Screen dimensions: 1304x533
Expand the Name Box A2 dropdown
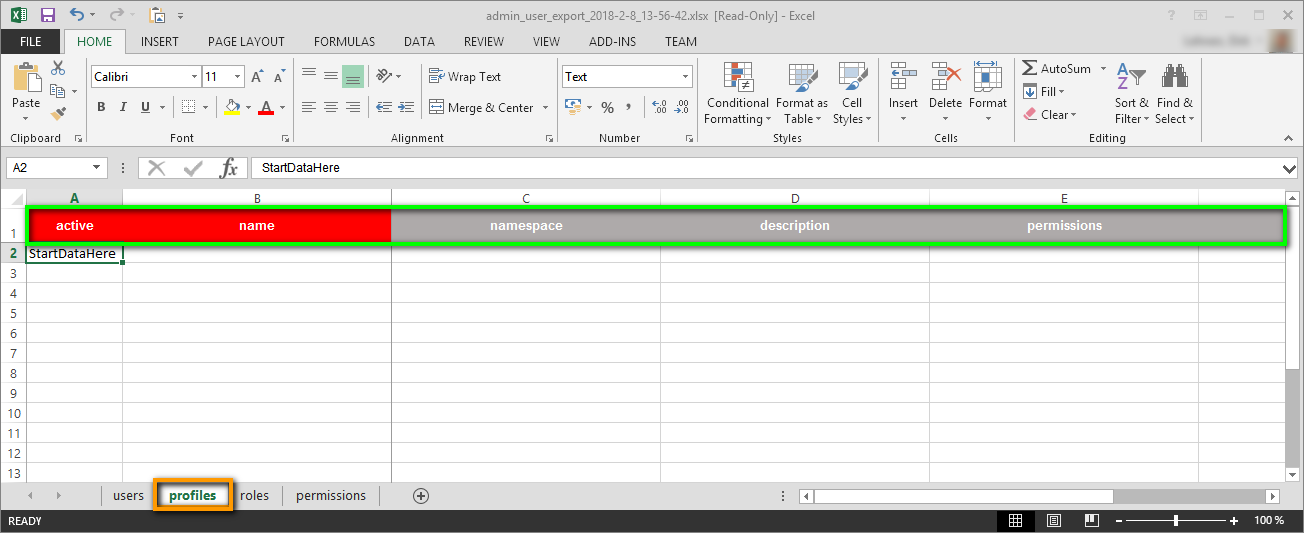97,168
